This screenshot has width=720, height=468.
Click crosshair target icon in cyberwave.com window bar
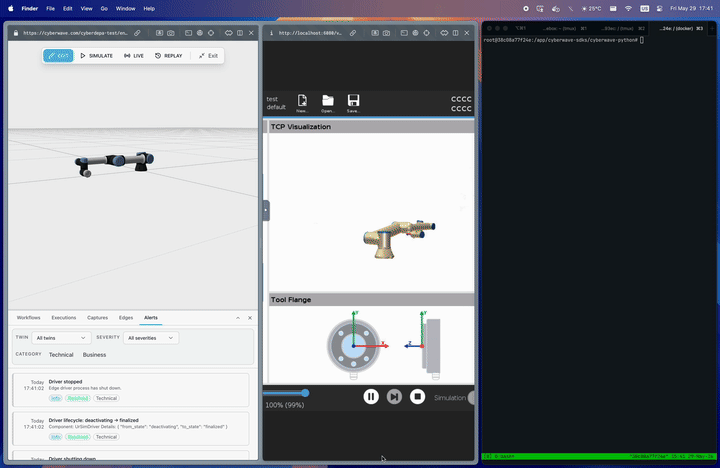coord(211,33)
